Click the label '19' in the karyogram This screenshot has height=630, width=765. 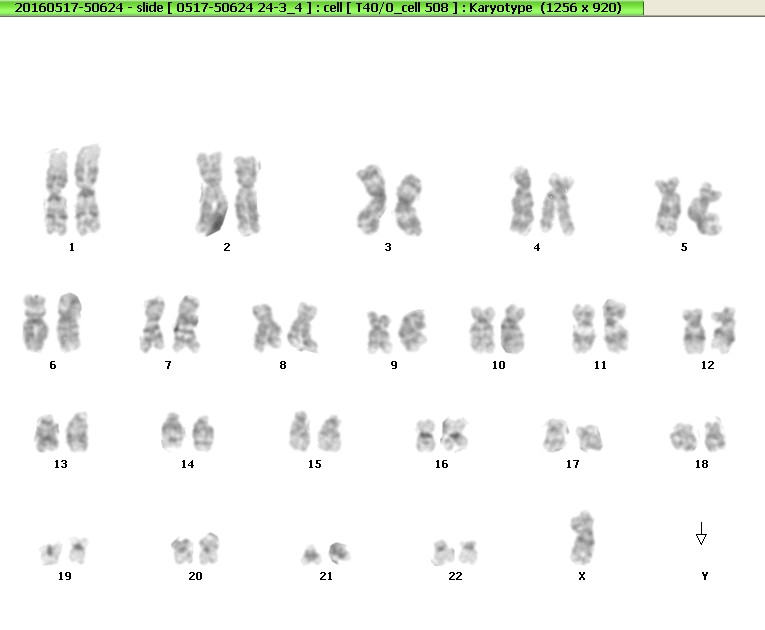pos(64,576)
